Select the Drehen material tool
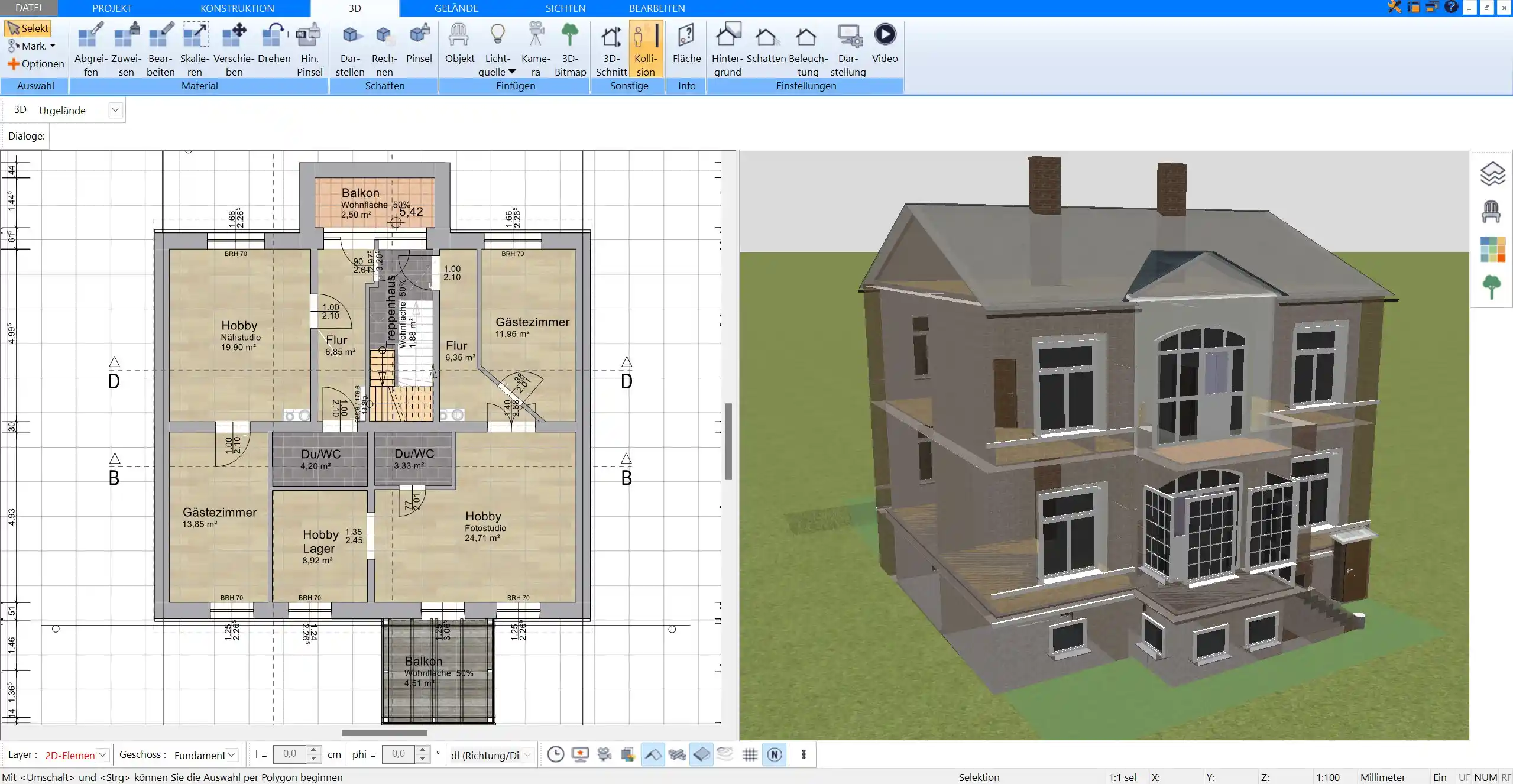This screenshot has height=784, width=1513. pyautogui.click(x=274, y=43)
